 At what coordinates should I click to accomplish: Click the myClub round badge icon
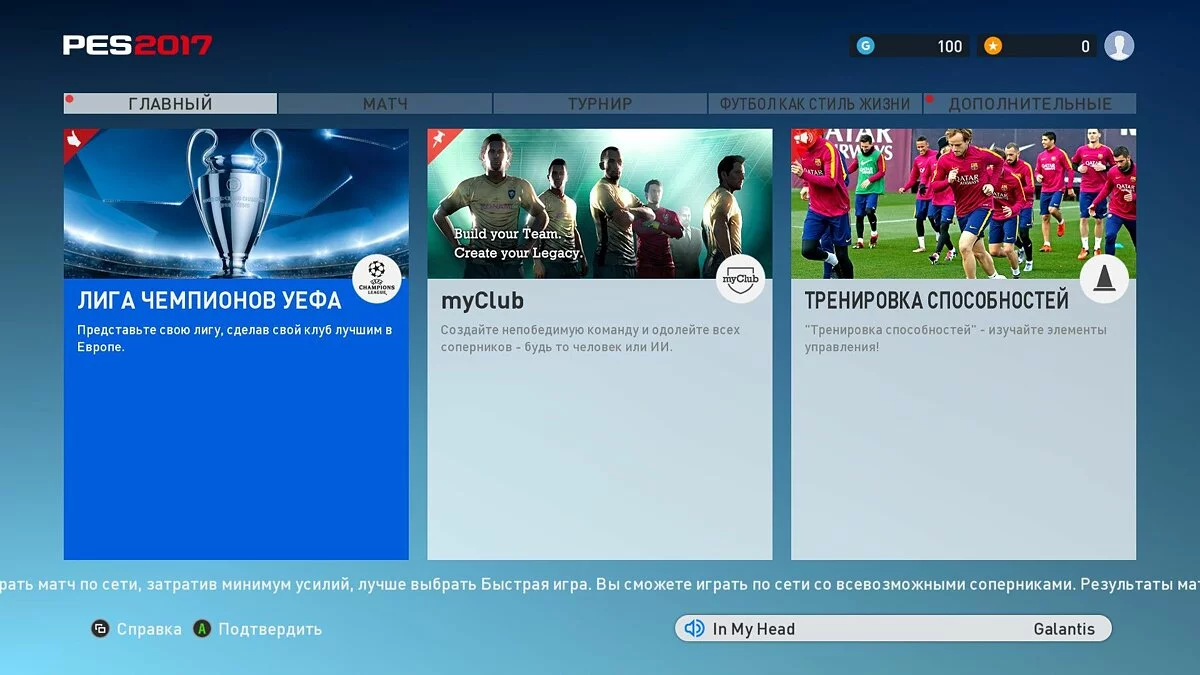(741, 279)
